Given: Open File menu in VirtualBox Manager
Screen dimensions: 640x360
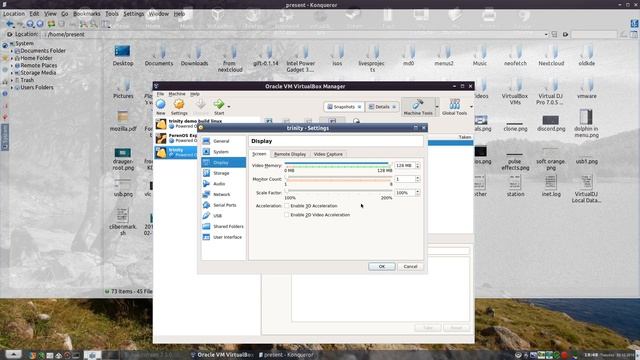Looking at the screenshot, I should [160, 94].
